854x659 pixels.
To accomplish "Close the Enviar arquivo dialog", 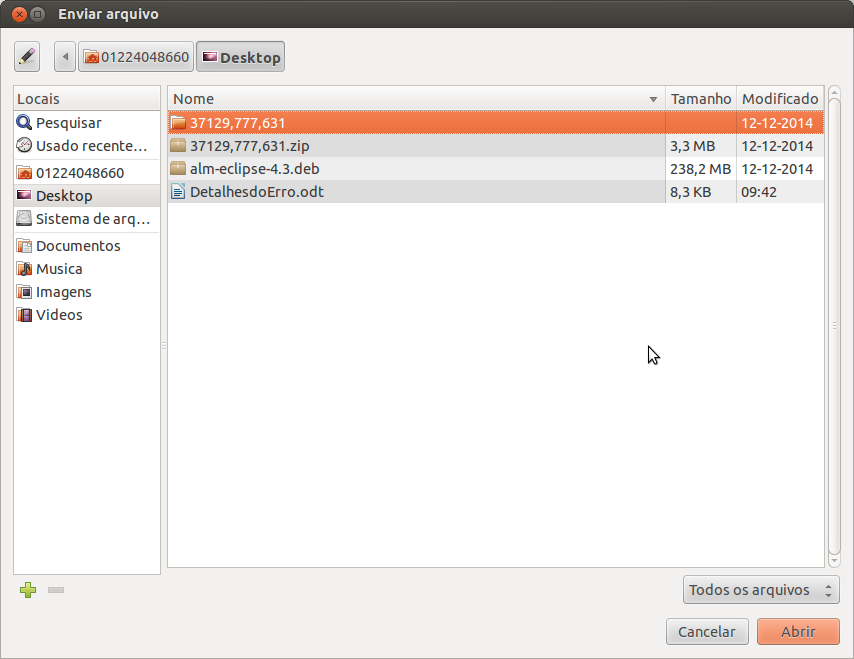I will click(x=19, y=14).
